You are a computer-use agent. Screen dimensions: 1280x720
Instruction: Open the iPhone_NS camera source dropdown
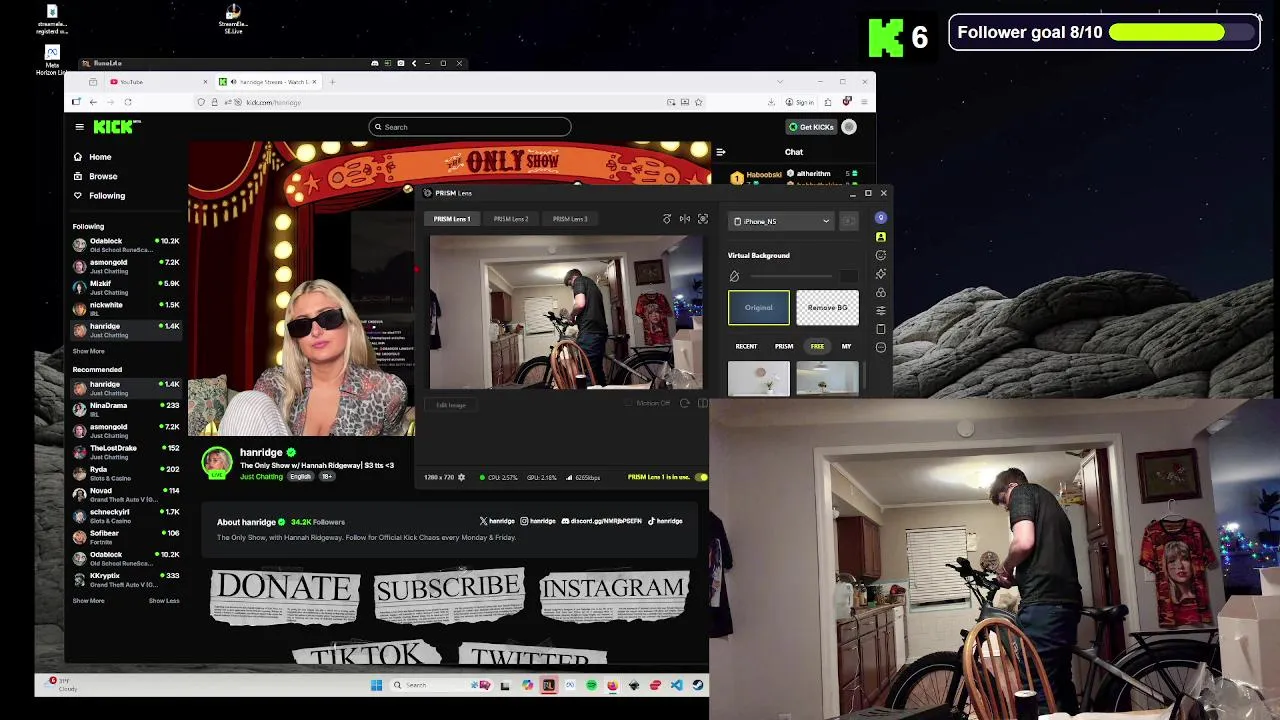781,222
